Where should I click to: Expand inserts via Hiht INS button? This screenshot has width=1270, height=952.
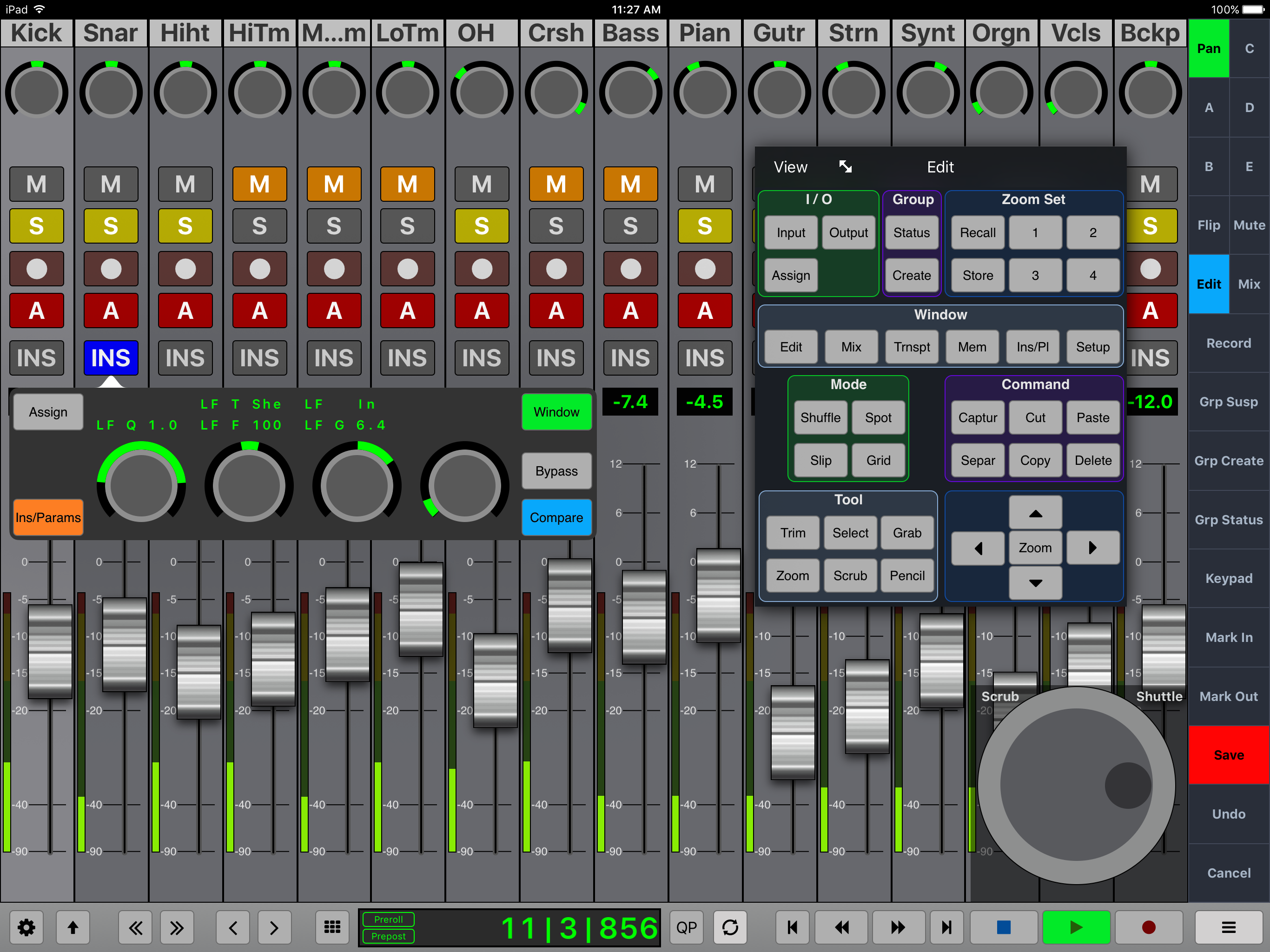point(185,358)
